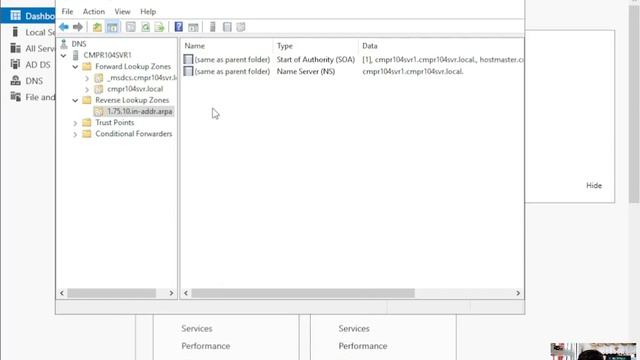
Task: Open Help with the blue question mark icon
Action: (178, 27)
